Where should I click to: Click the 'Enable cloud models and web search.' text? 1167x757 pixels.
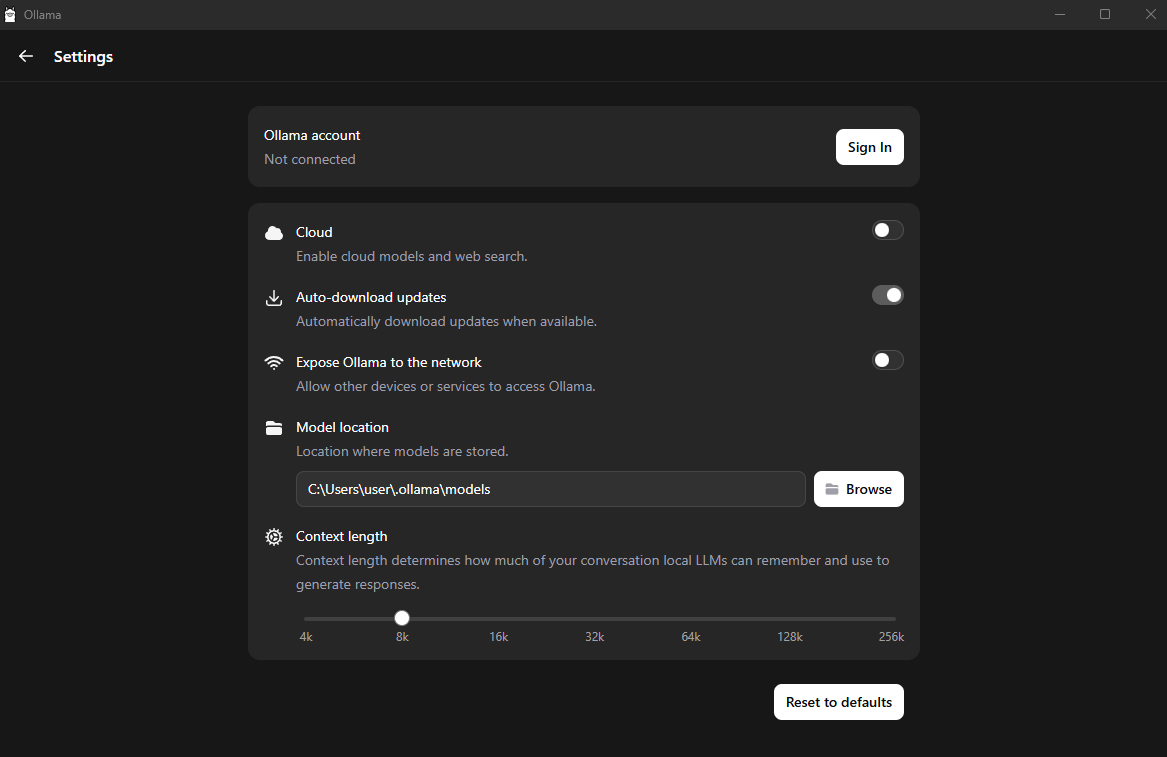coord(412,256)
